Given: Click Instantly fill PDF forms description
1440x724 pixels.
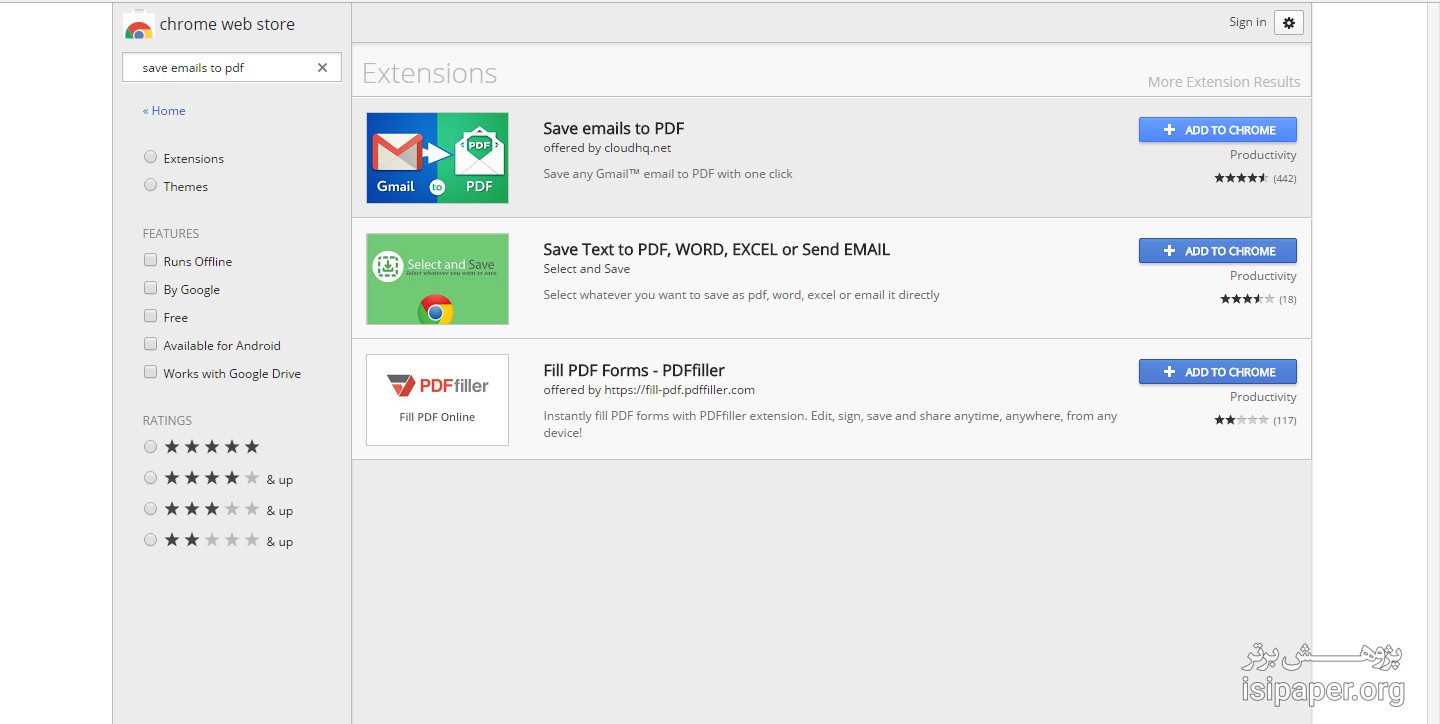Looking at the screenshot, I should (830, 424).
